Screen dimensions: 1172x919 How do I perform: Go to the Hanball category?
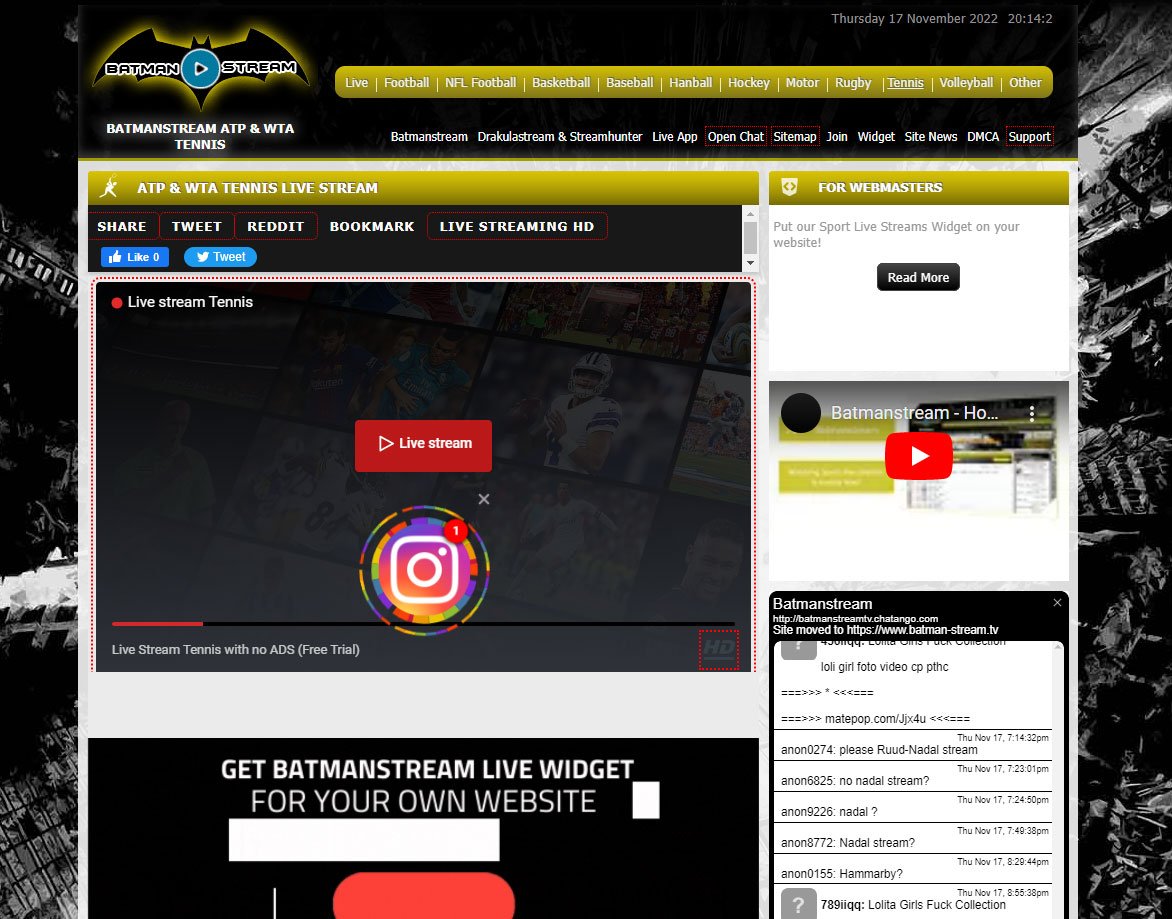[691, 83]
